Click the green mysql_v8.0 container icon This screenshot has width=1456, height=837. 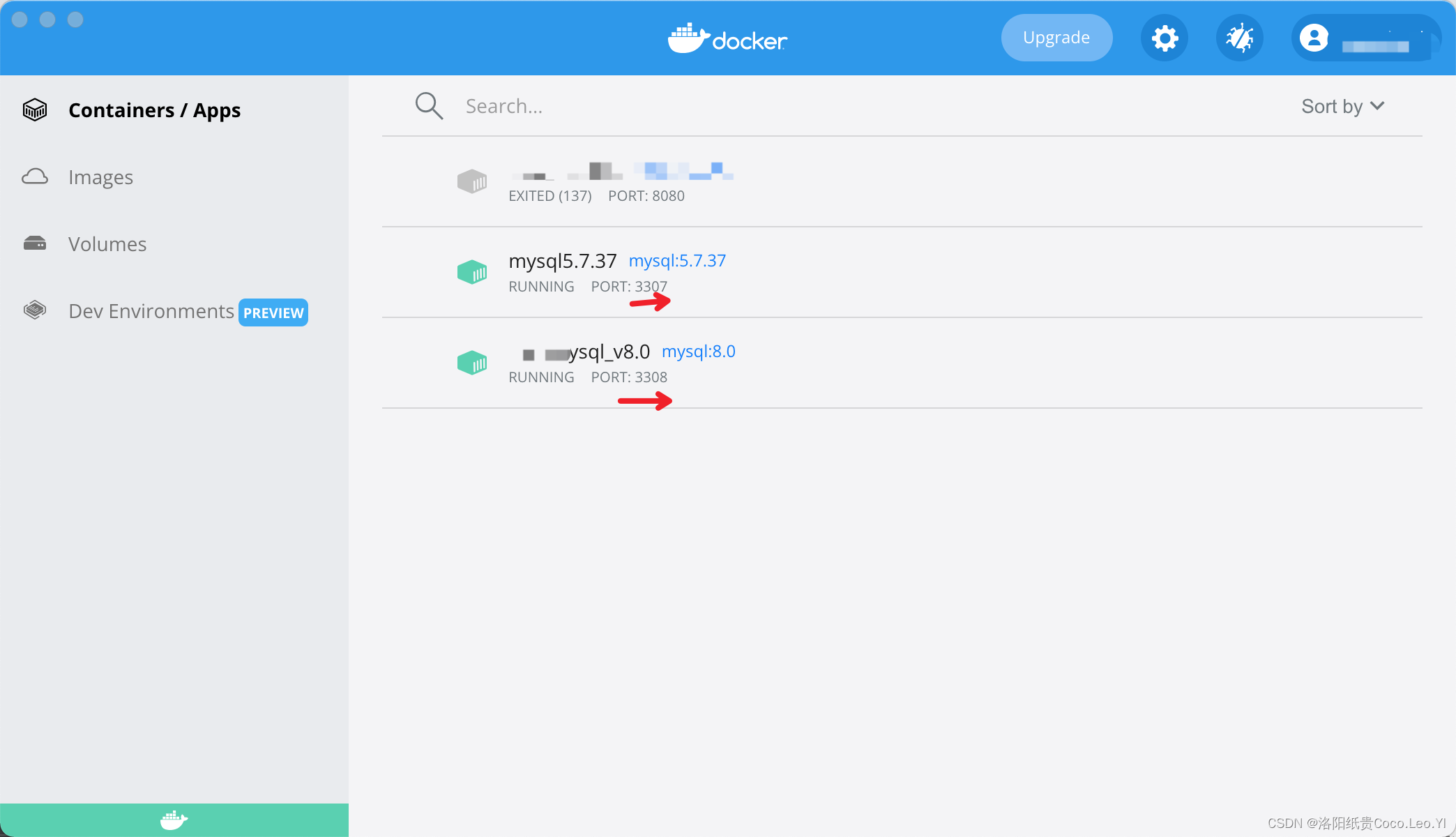pyautogui.click(x=472, y=363)
